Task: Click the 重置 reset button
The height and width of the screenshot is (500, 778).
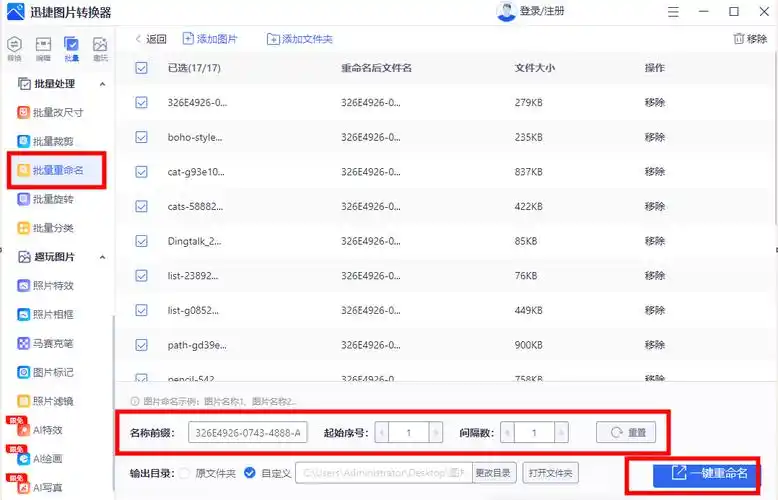Action: coord(626,433)
